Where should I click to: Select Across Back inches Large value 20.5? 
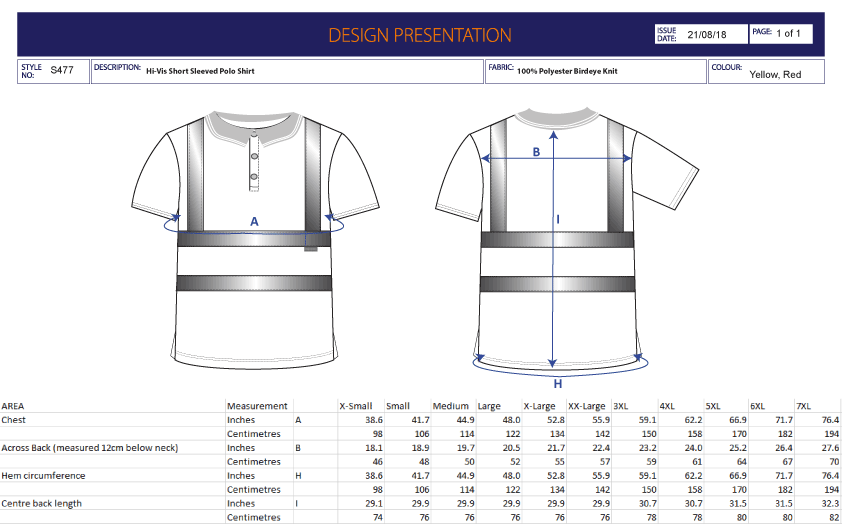(511, 448)
